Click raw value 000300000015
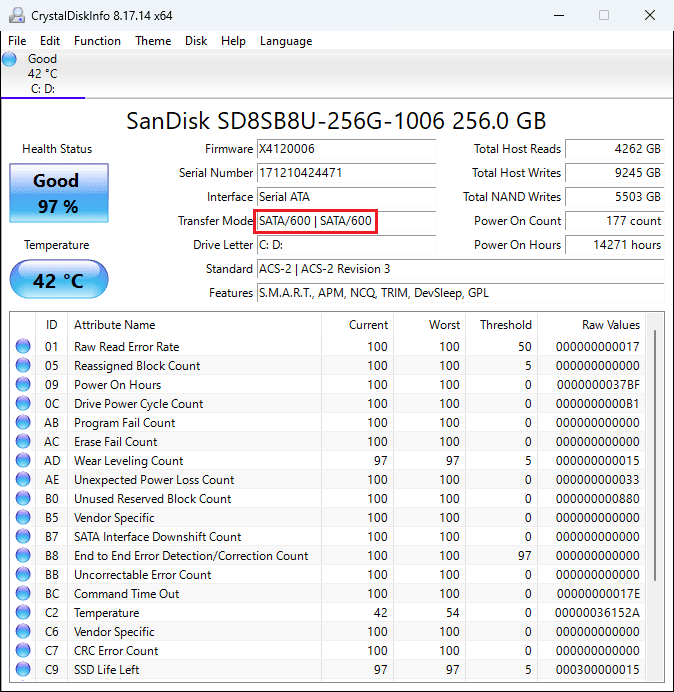The width and height of the screenshot is (674, 692). (x=598, y=669)
